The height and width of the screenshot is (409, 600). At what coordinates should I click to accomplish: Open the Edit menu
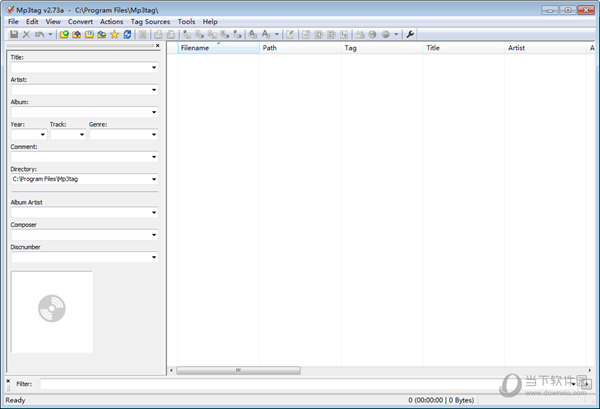click(32, 22)
